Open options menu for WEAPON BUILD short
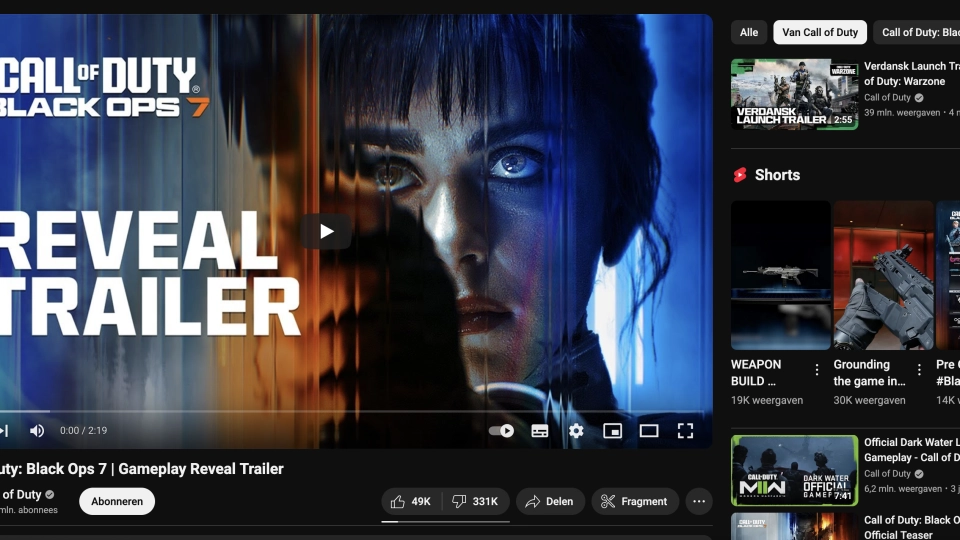 coord(817,370)
